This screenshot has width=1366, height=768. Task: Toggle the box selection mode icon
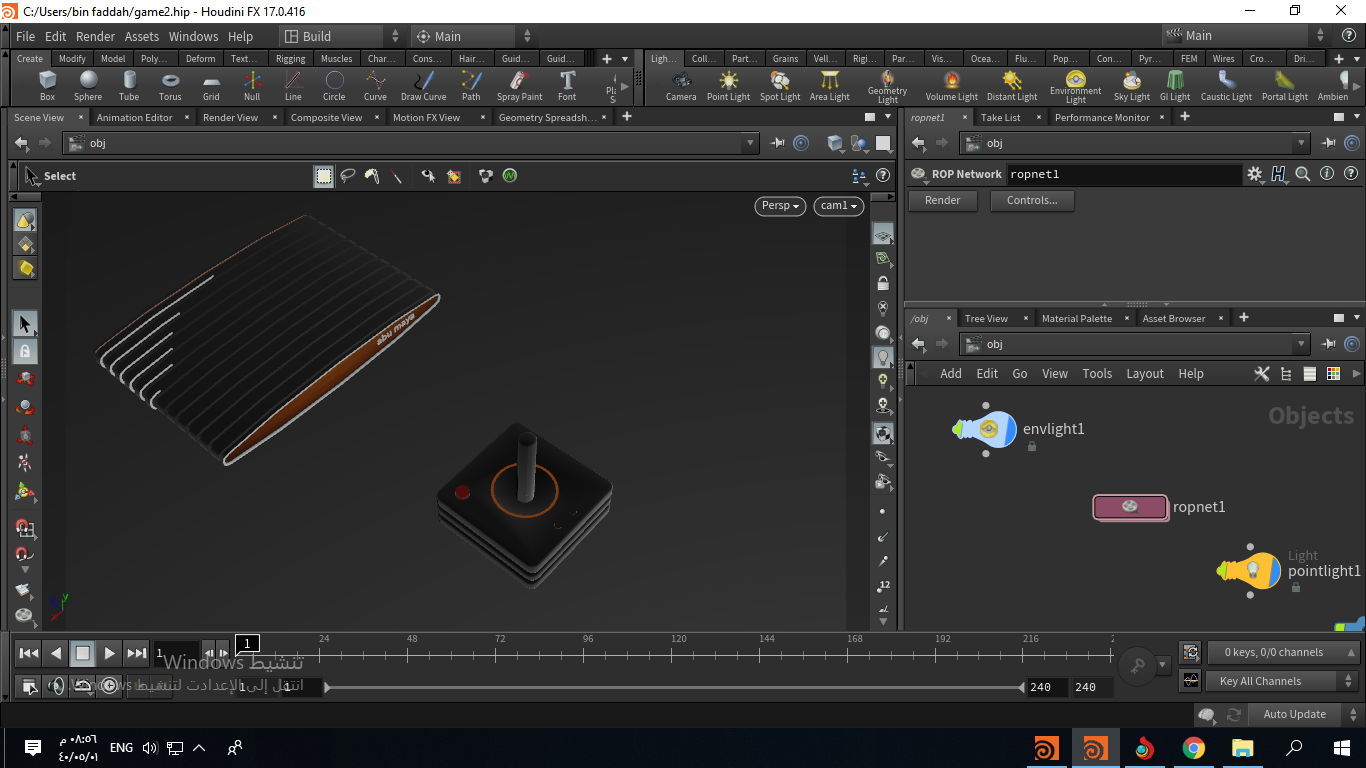click(x=324, y=176)
